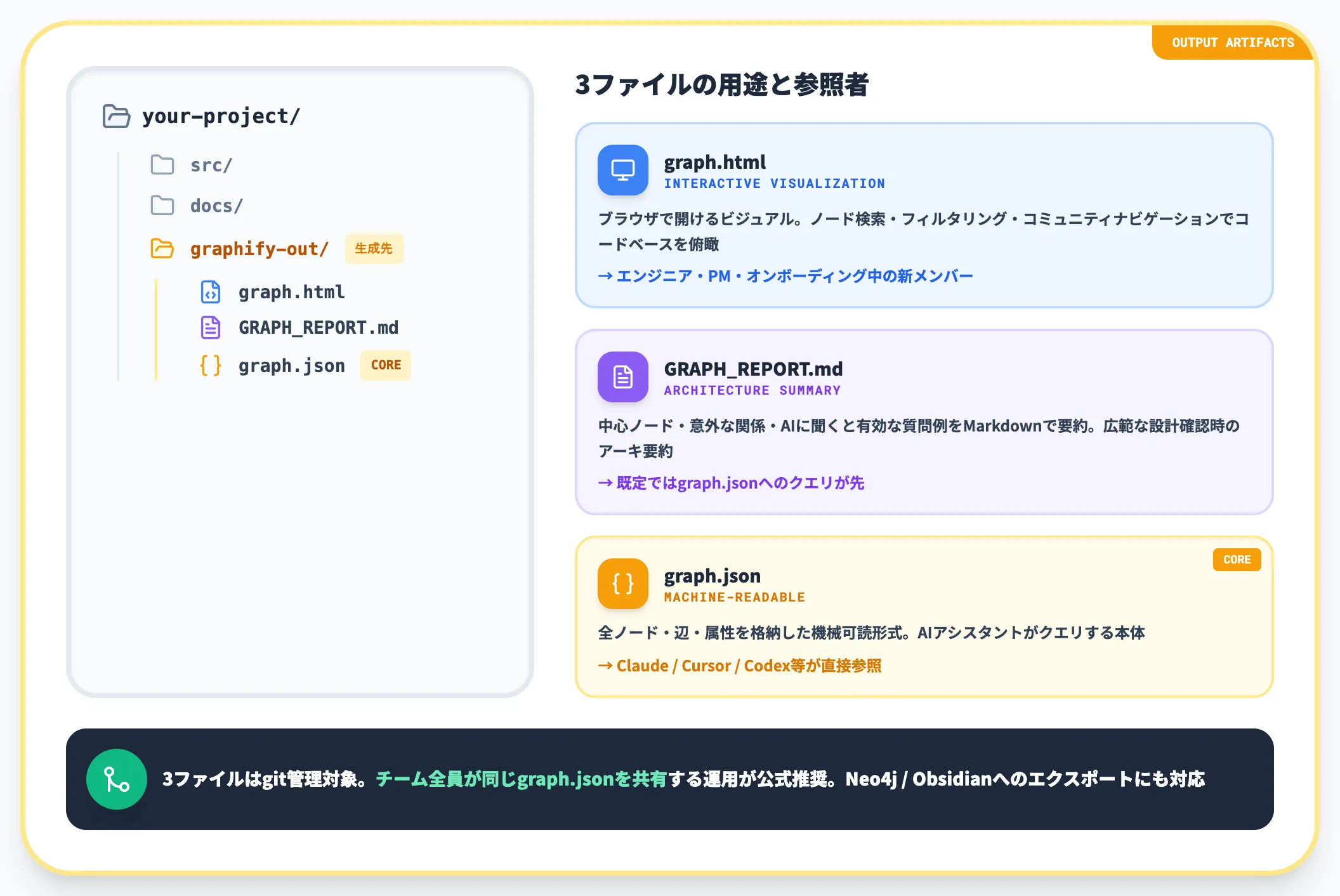Select the src/ folder row

click(192, 165)
